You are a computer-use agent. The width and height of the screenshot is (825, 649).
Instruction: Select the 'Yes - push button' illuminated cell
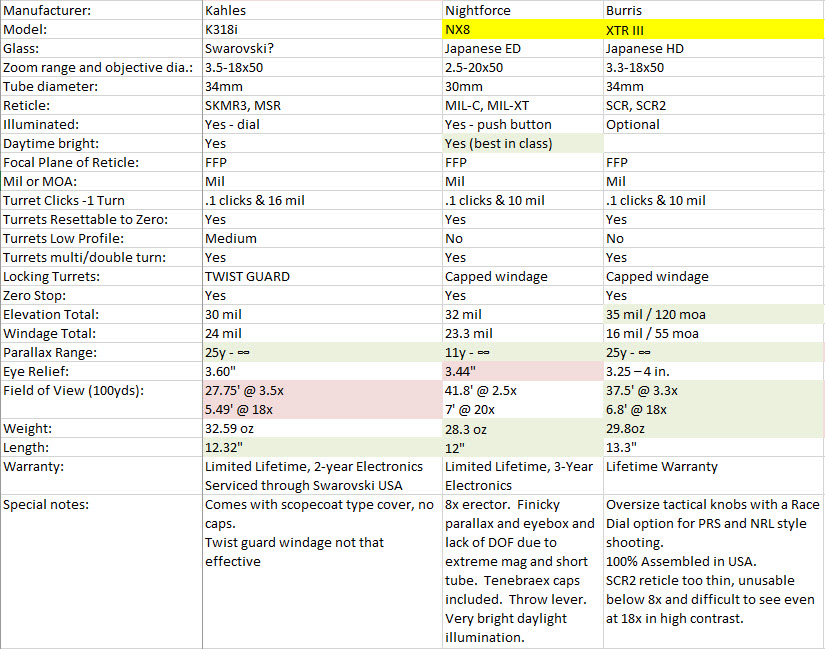(522, 125)
